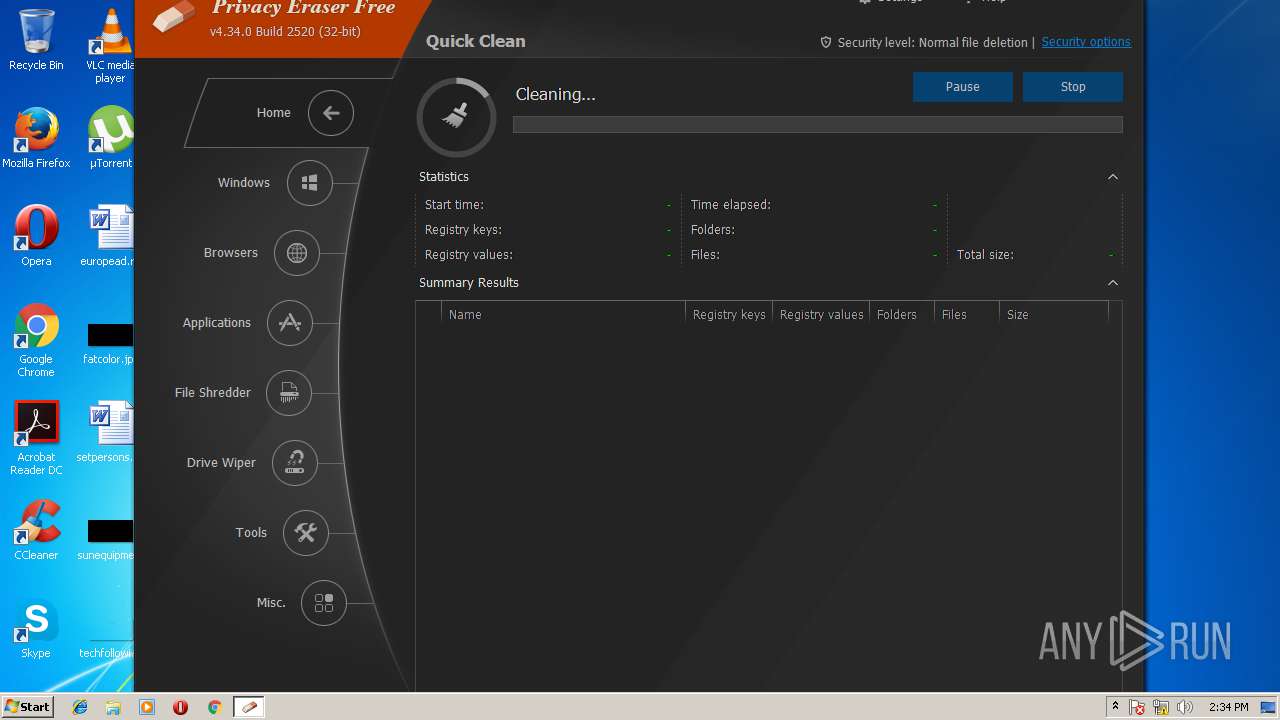The width and height of the screenshot is (1280, 720).
Task: Open the Mozilla Firefox desktop icon
Action: tap(36, 138)
